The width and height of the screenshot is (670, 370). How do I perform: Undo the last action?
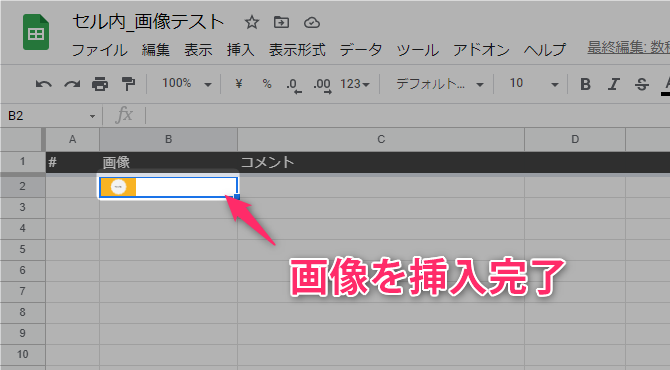pos(44,84)
